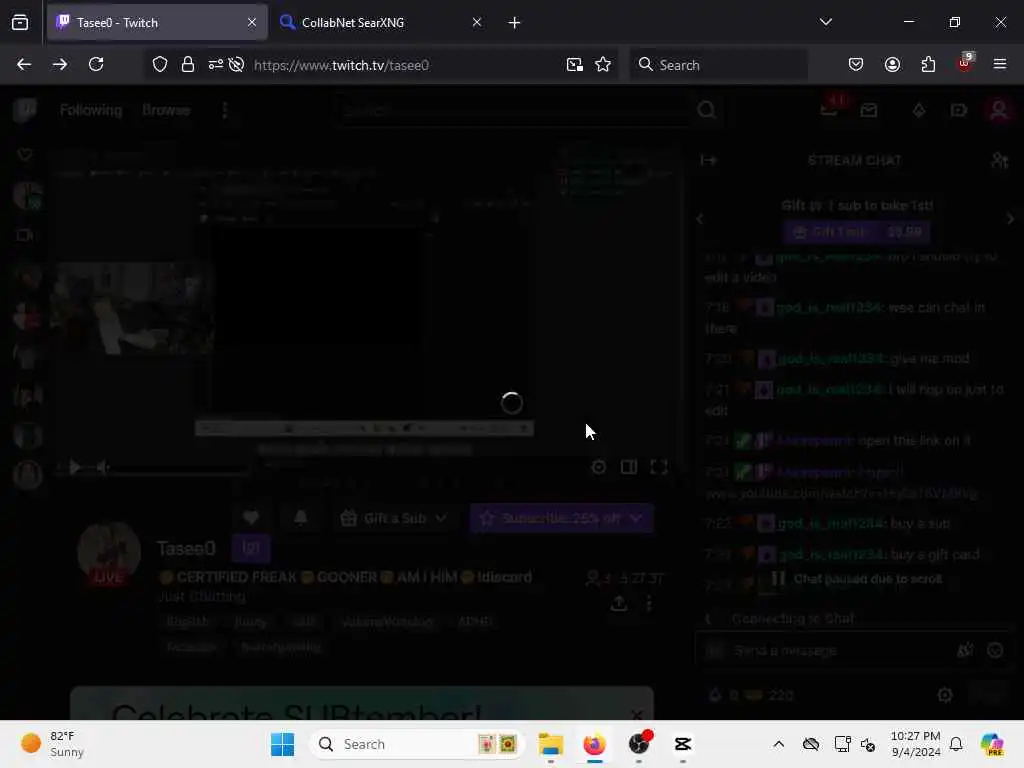The height and width of the screenshot is (768, 1024).
Task: Close the CollabNet SearXNG tab
Action: click(477, 23)
